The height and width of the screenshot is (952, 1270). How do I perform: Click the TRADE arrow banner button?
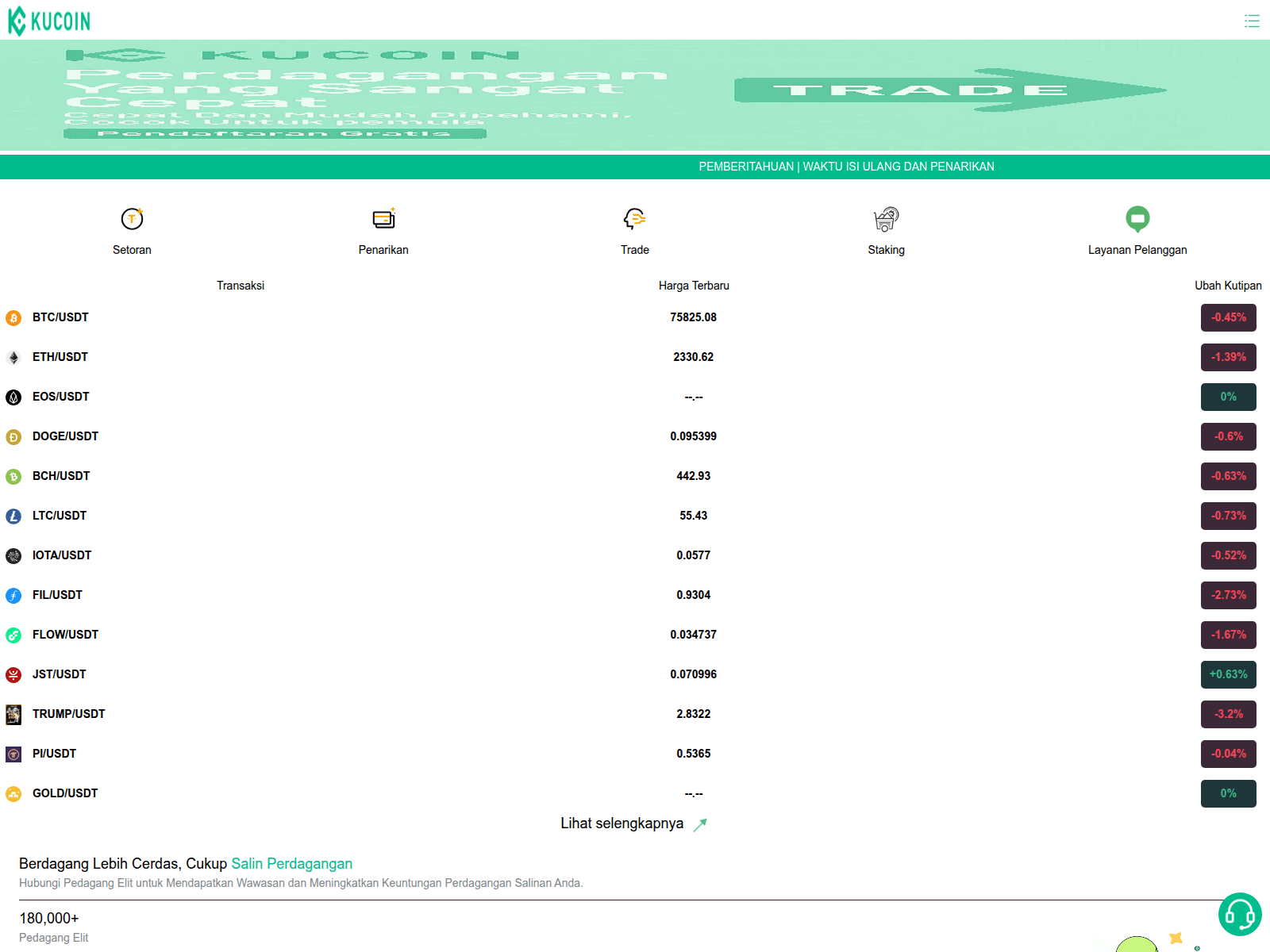[950, 90]
